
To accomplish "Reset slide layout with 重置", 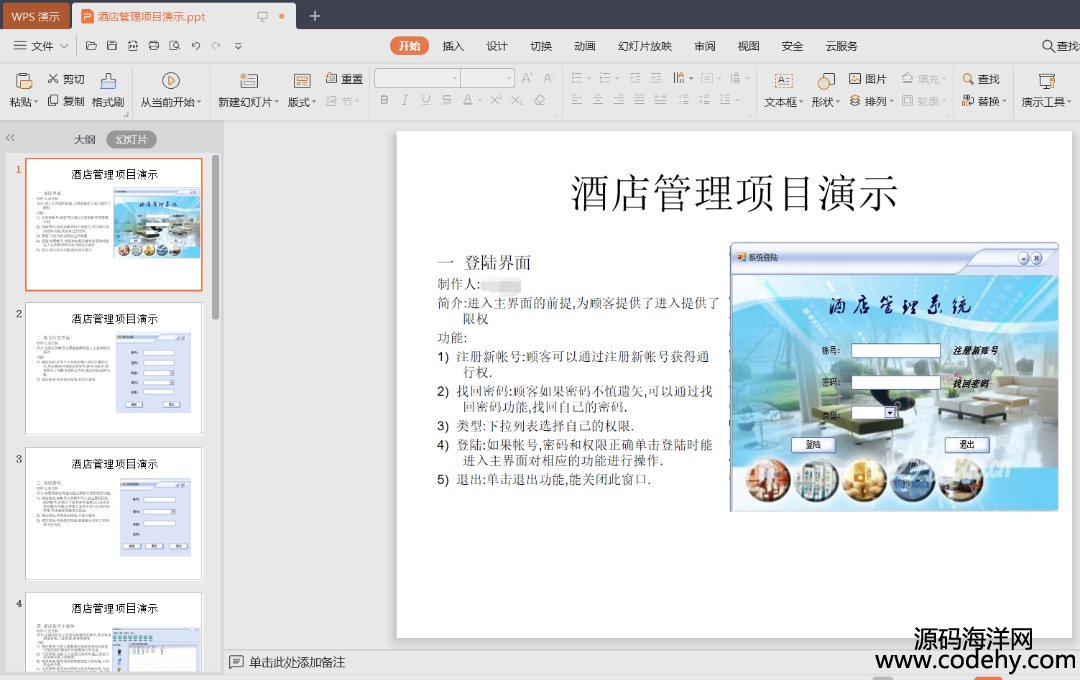I will pyautogui.click(x=344, y=79).
